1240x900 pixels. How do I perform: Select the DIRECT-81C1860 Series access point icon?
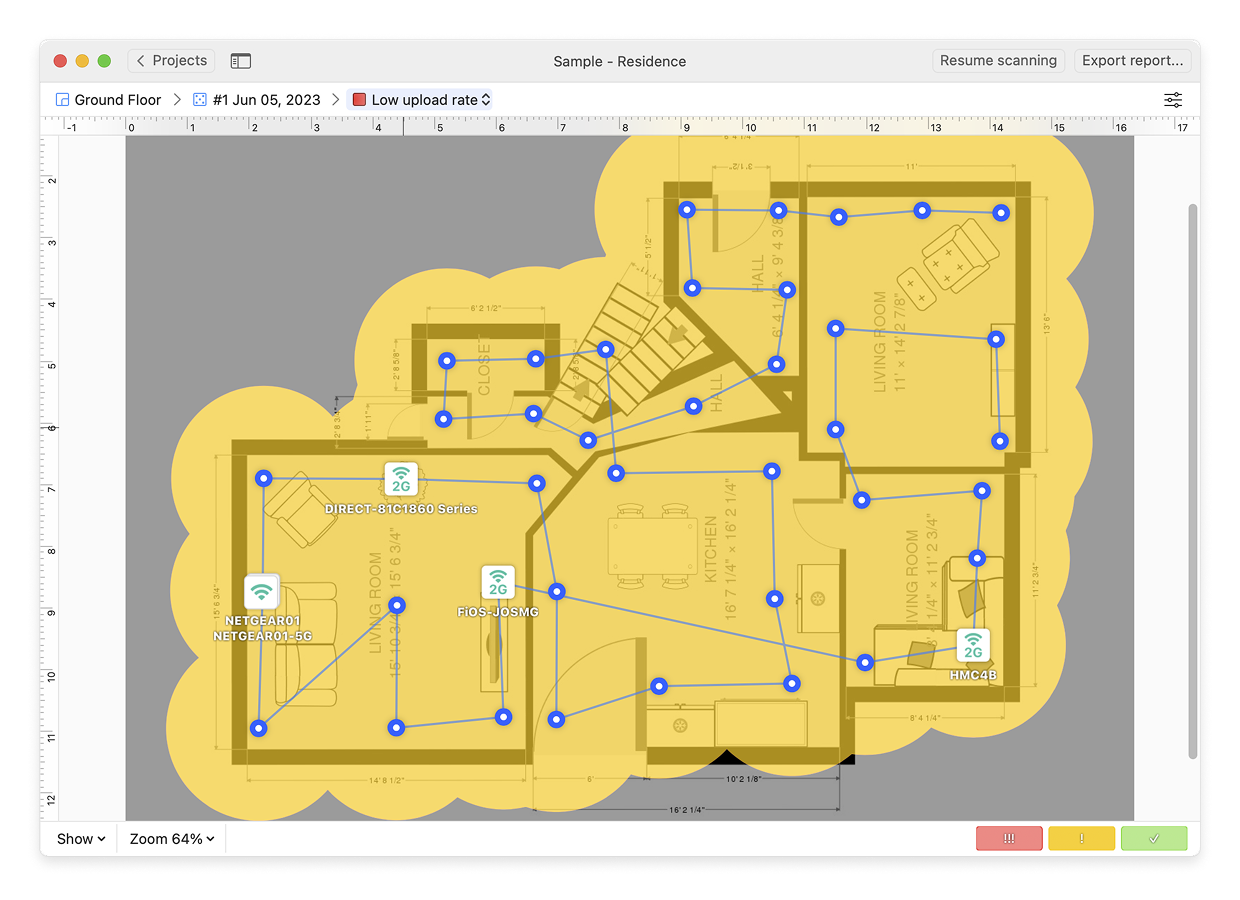click(401, 479)
